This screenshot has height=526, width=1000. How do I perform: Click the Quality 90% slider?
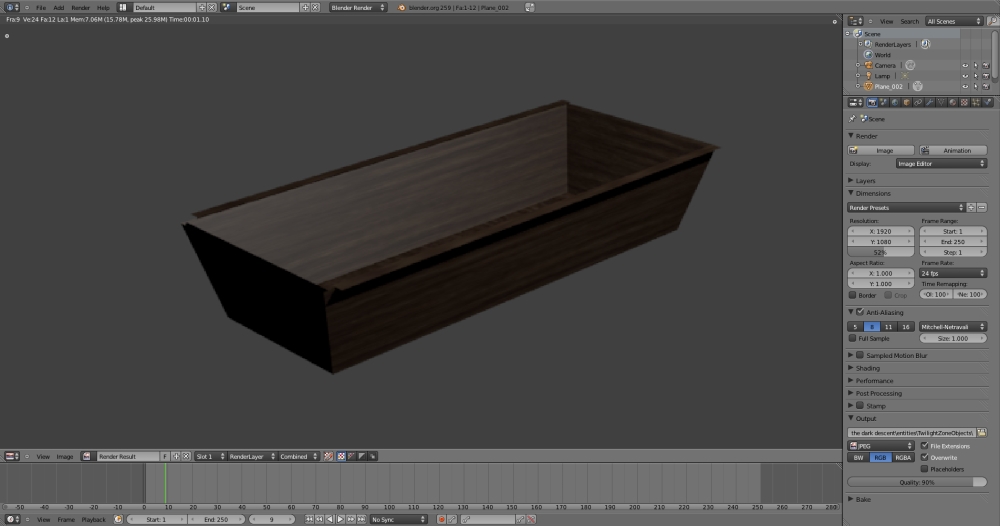click(x=916, y=482)
